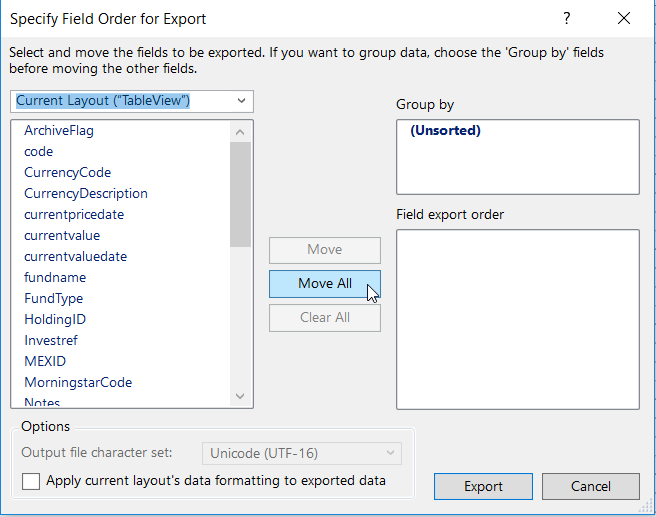656x517 pixels.
Task: Click the Move All button
Action: (x=324, y=284)
